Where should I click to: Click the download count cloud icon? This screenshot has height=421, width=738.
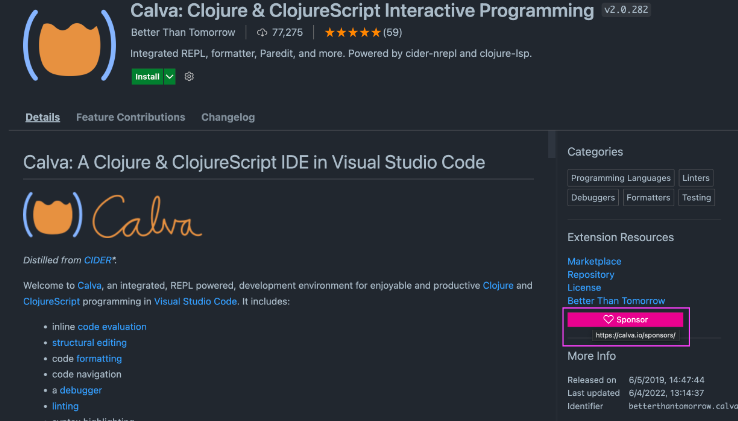262,32
